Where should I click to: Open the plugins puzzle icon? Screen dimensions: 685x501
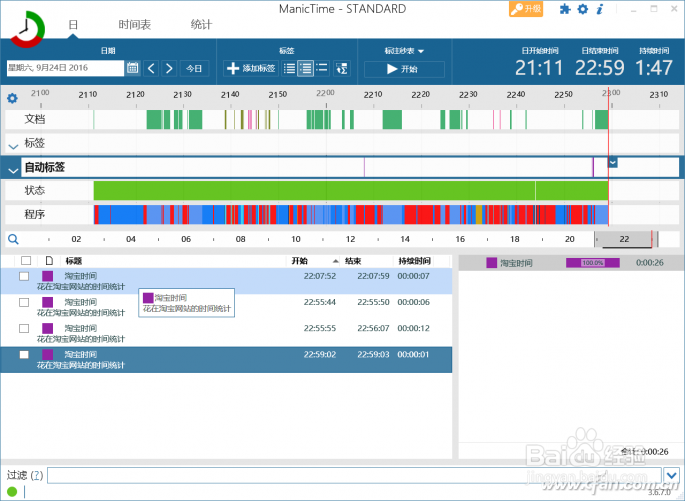(x=565, y=9)
